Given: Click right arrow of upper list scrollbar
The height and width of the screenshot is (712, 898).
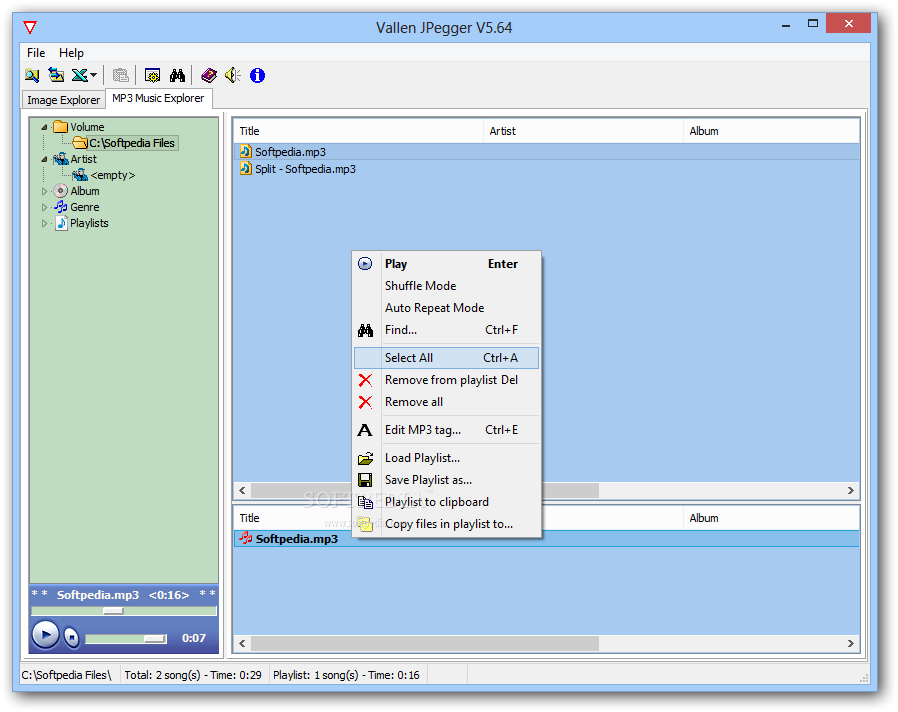Looking at the screenshot, I should pos(850,490).
